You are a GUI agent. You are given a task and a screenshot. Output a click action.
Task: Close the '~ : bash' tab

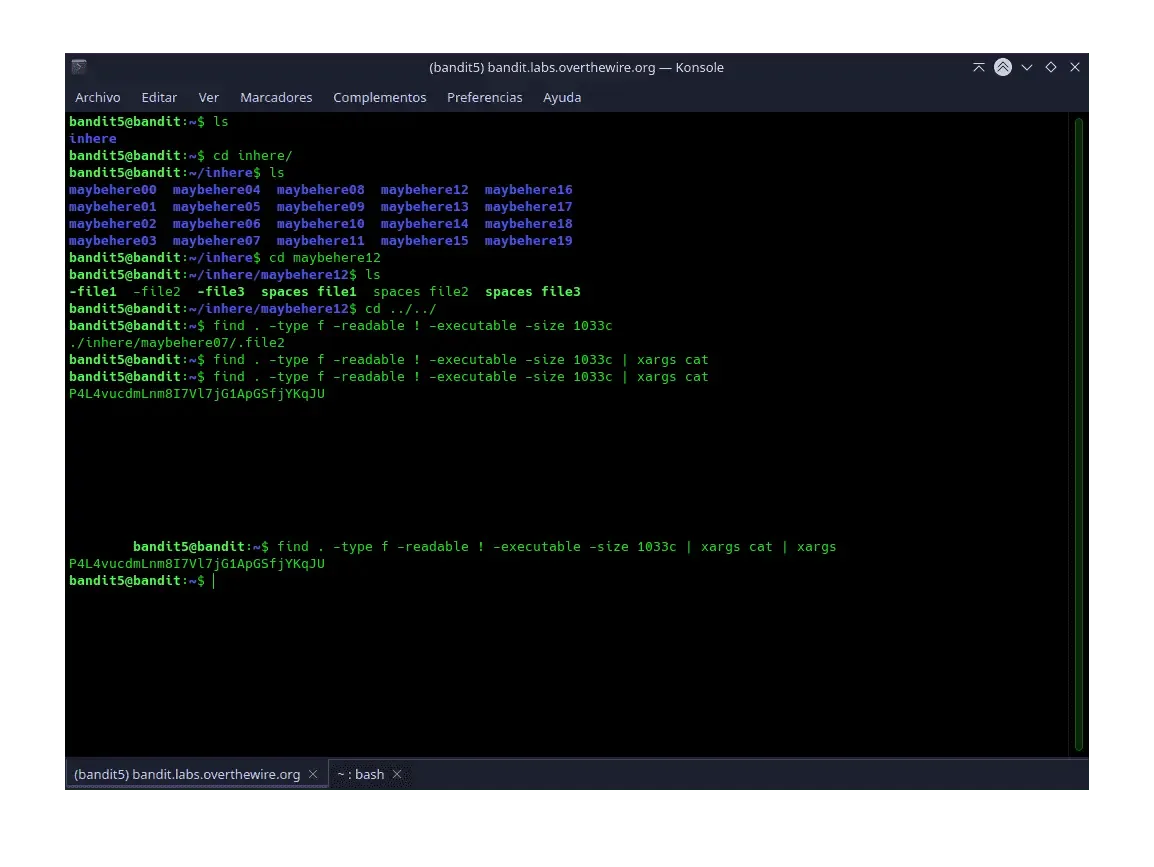point(397,774)
